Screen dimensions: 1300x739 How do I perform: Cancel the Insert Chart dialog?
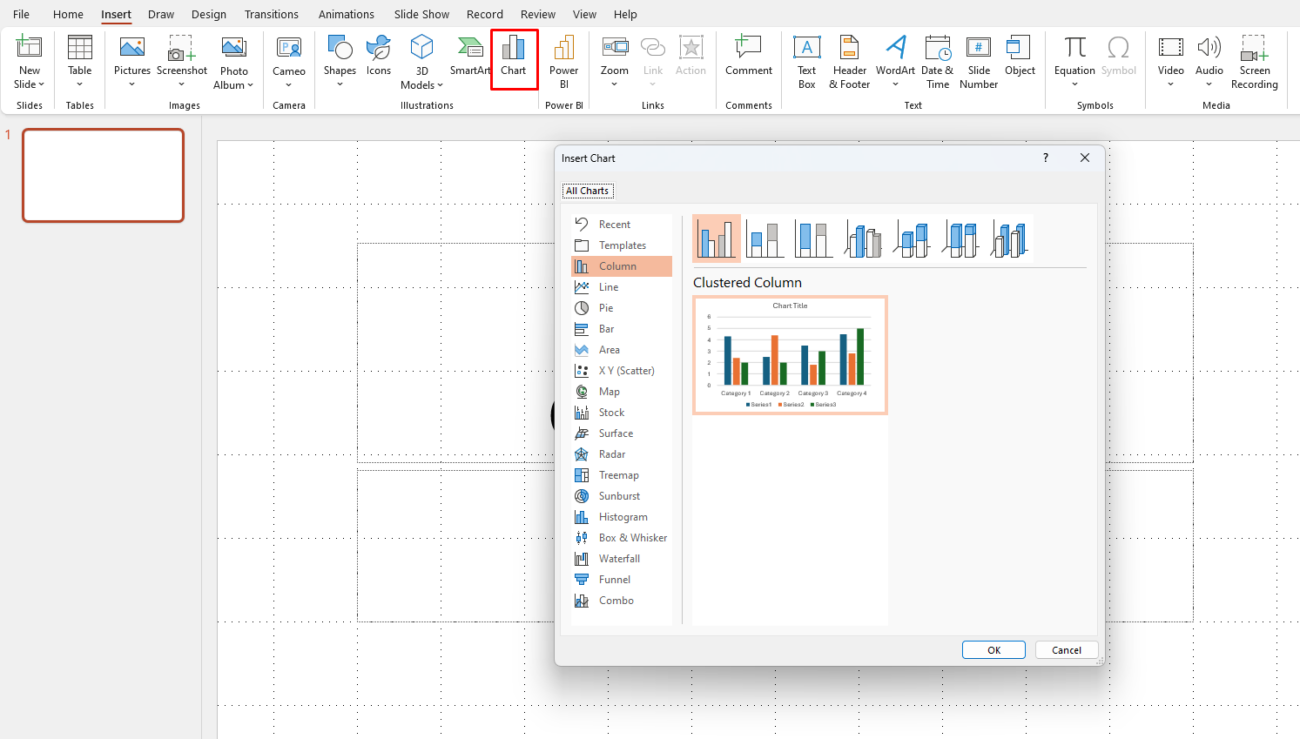coord(1067,650)
